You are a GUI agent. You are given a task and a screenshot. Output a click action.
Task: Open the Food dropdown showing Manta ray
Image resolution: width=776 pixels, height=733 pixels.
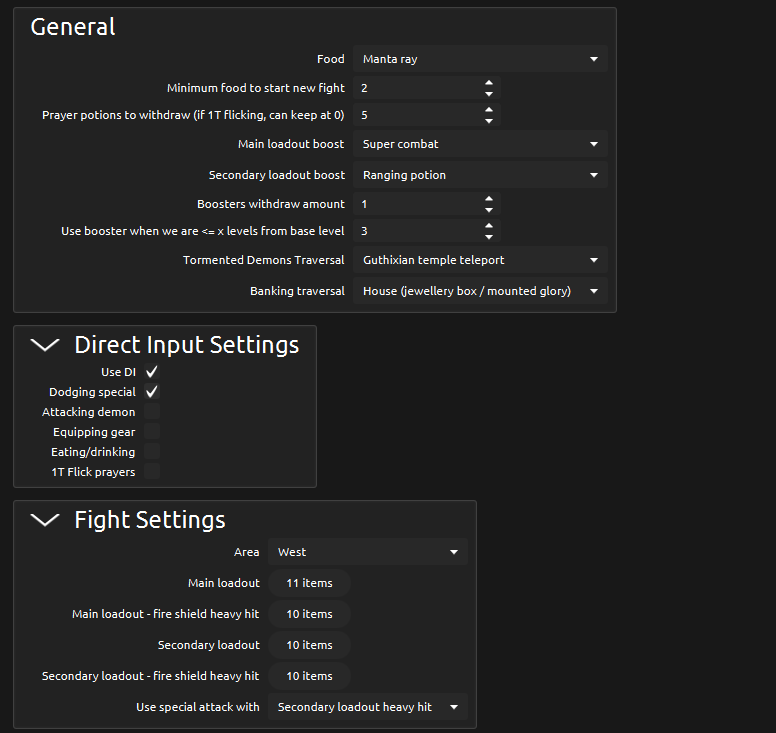(480, 59)
